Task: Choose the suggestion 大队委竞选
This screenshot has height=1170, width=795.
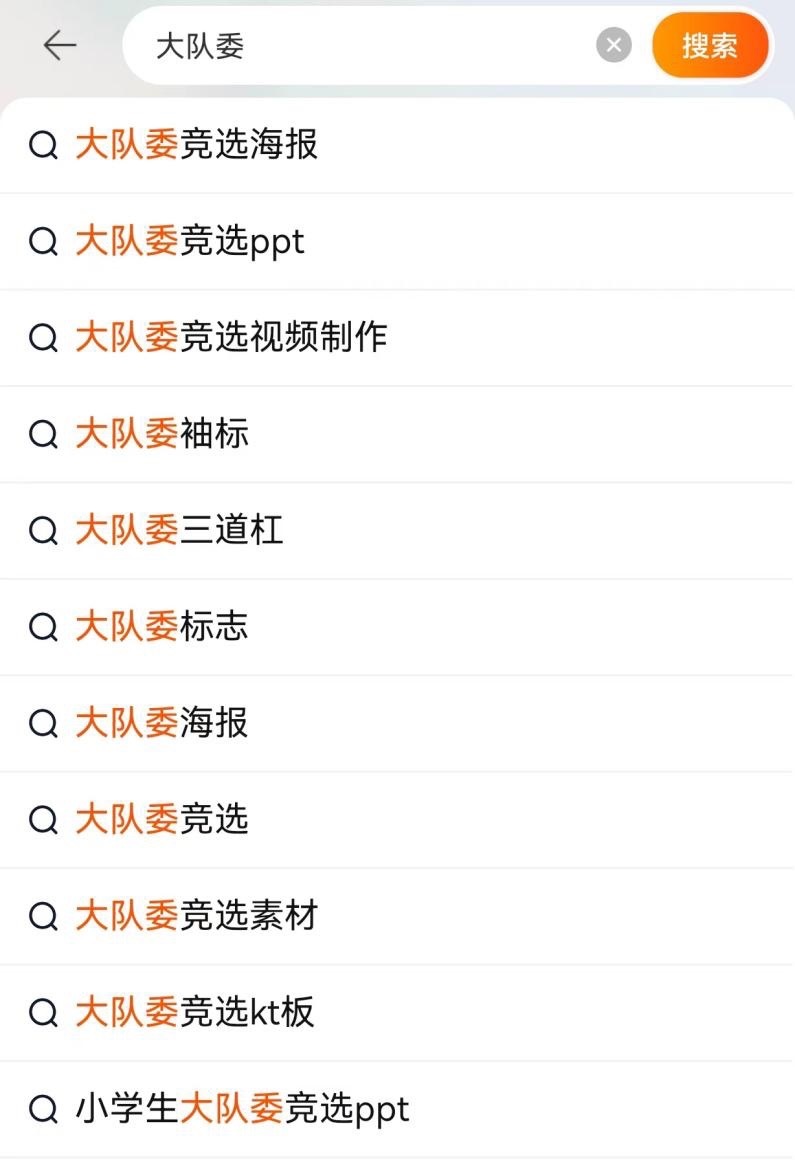Action: point(162,820)
